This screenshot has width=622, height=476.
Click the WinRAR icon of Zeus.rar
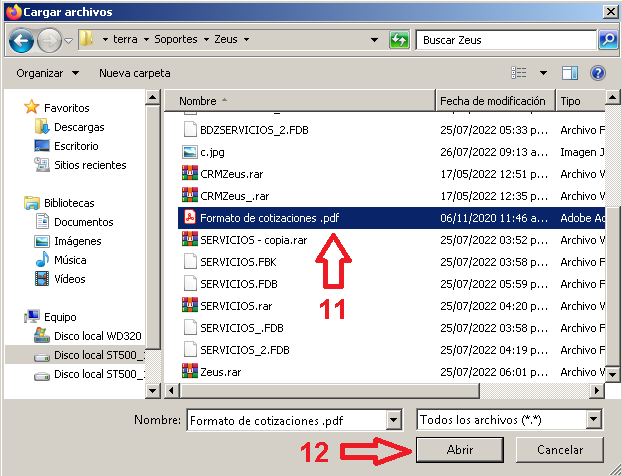click(x=190, y=370)
